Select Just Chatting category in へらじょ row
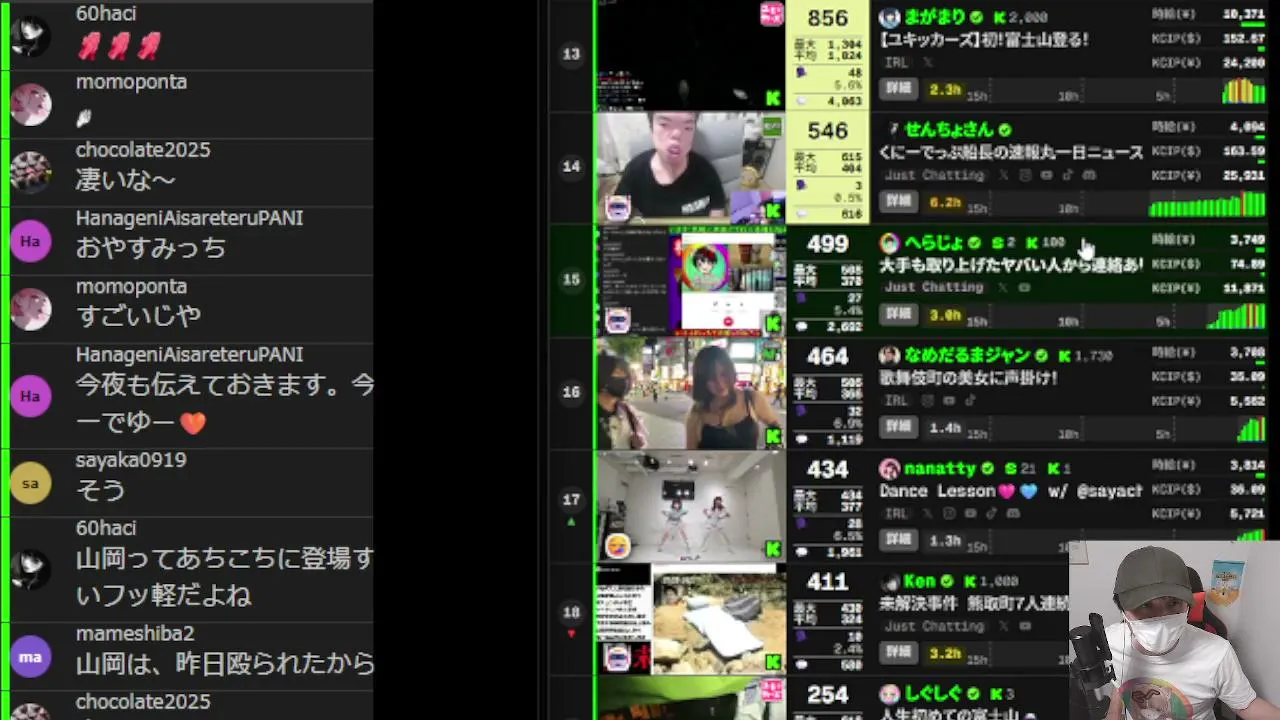1280x720 pixels. click(x=934, y=287)
